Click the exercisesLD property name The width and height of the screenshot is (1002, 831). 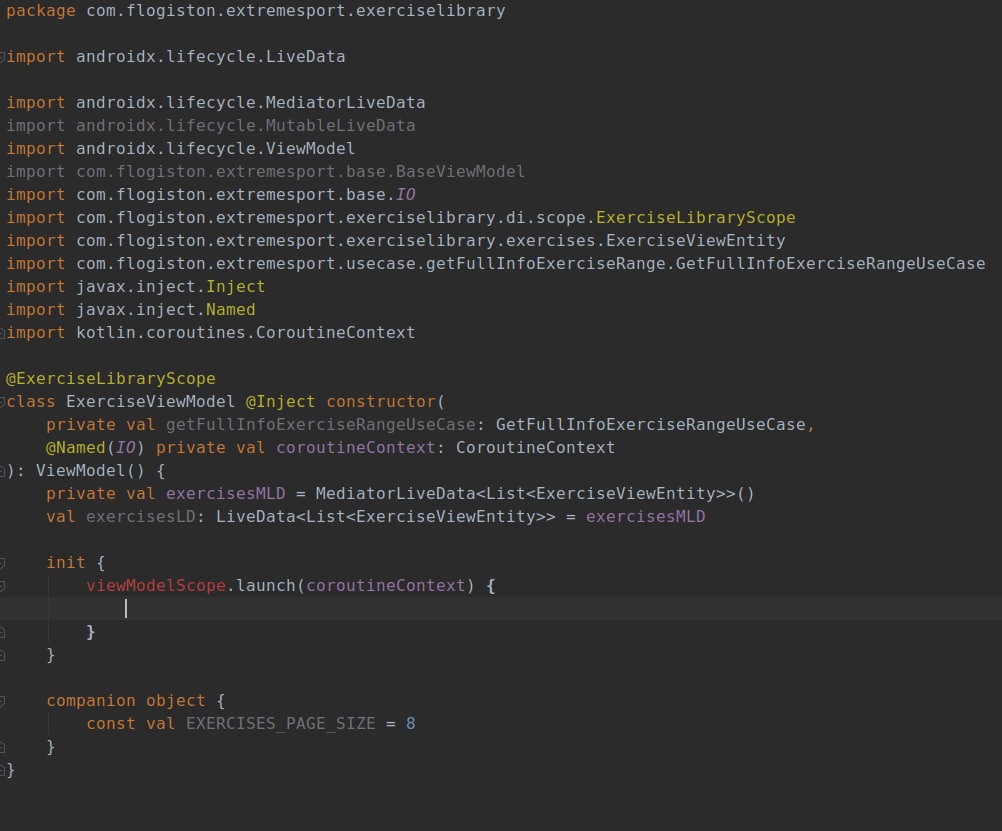tap(141, 517)
